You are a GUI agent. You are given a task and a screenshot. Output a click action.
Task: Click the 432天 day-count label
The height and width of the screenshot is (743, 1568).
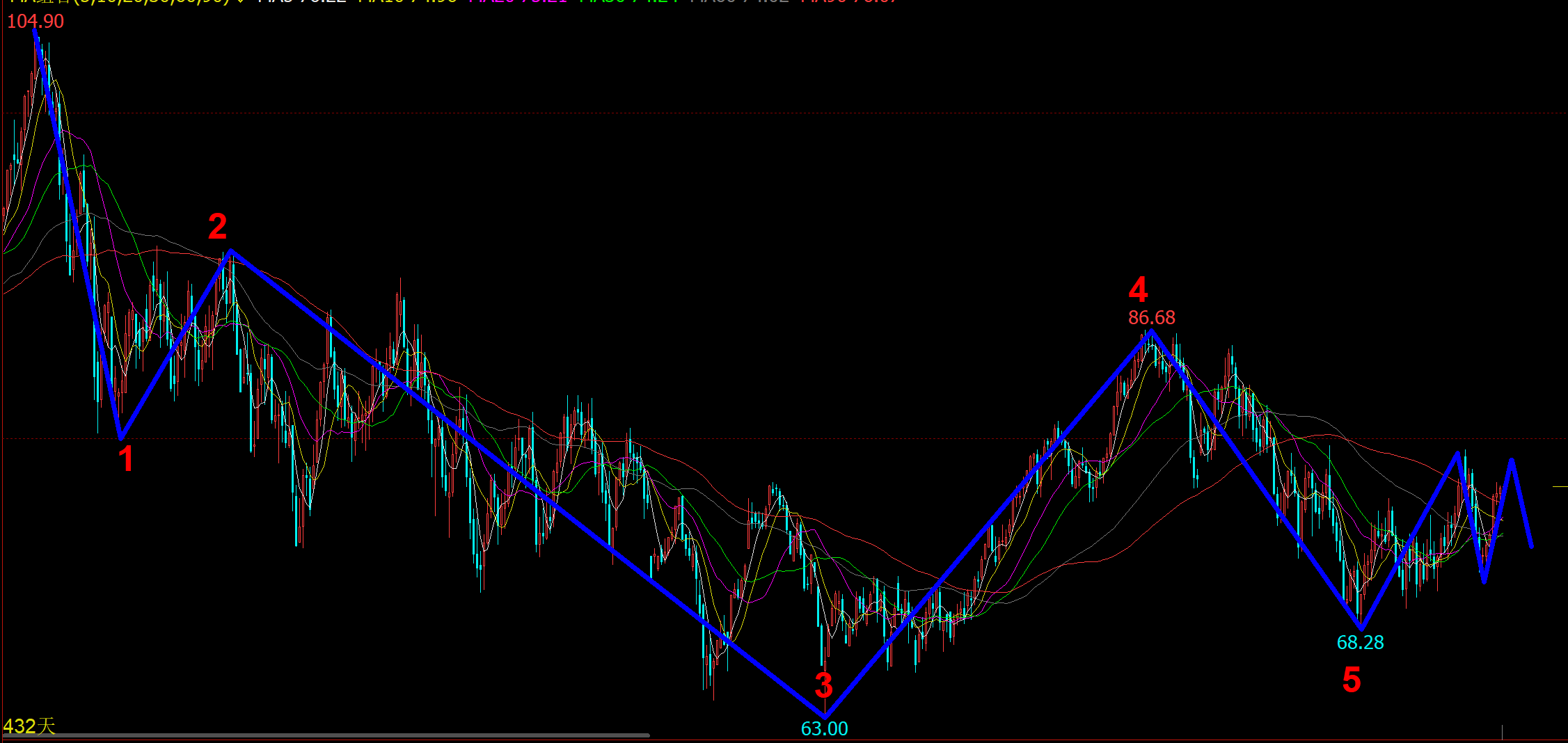tap(29, 726)
